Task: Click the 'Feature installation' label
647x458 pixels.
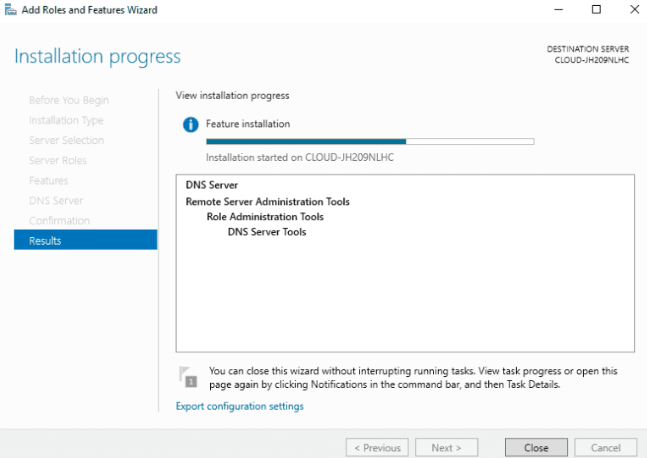Action: tap(248, 124)
